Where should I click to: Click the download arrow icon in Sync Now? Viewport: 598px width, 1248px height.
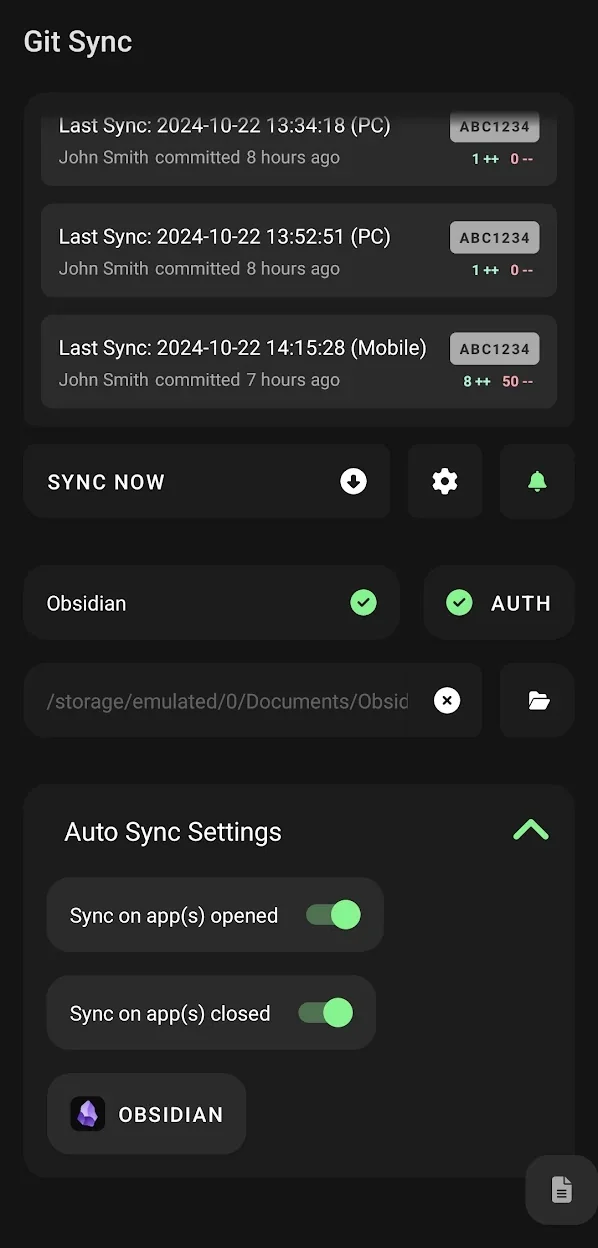[353, 481]
